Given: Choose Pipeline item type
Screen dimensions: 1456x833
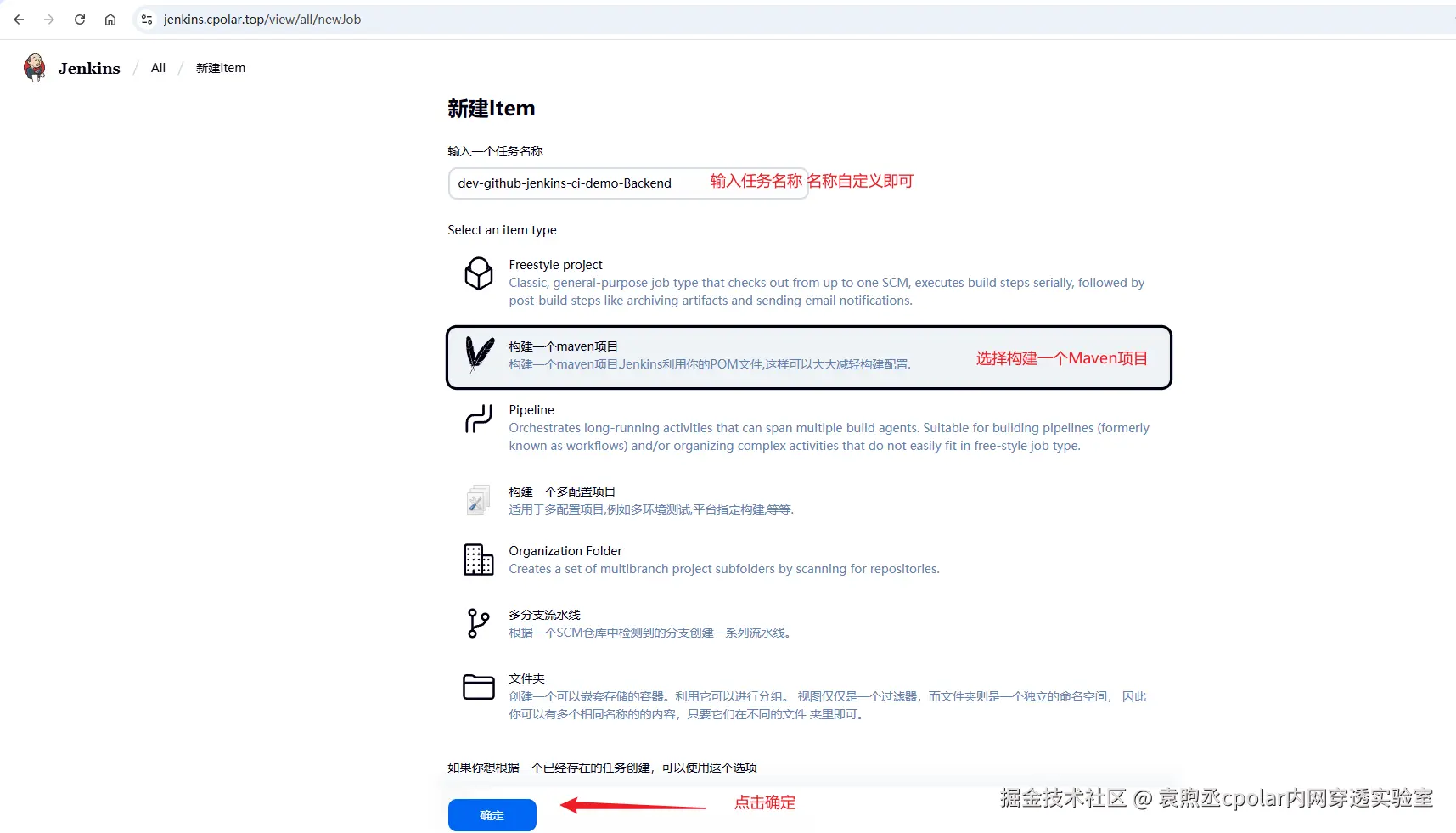Looking at the screenshot, I should [810, 428].
